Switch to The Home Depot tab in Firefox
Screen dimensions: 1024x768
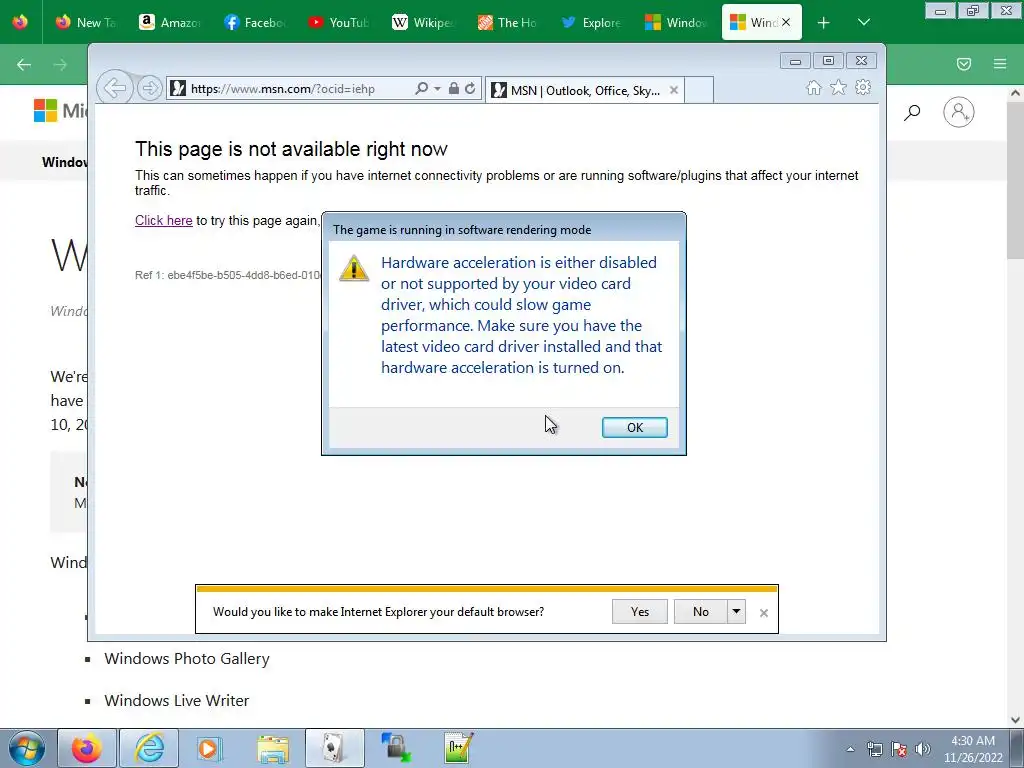click(x=507, y=22)
